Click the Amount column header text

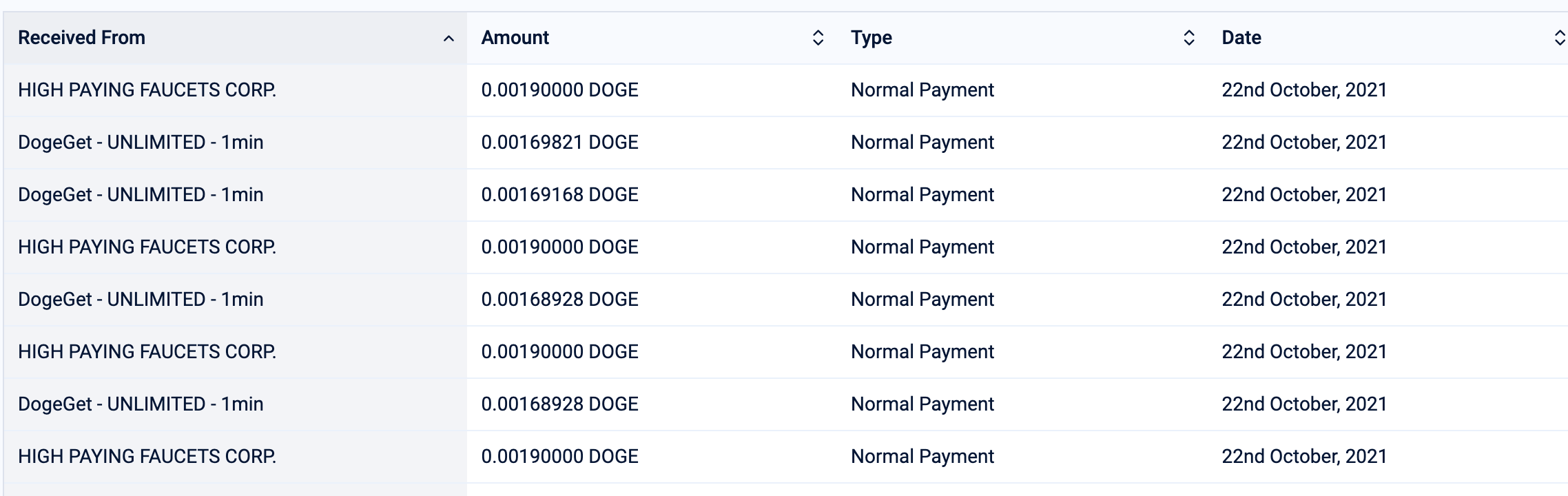pyautogui.click(x=515, y=38)
